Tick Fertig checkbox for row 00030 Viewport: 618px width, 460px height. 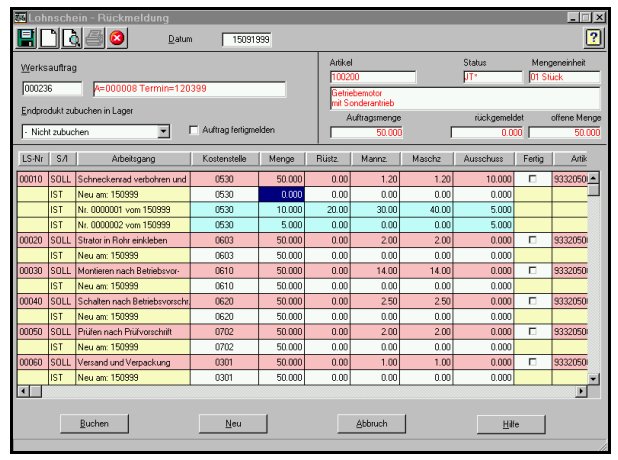tap(532, 270)
